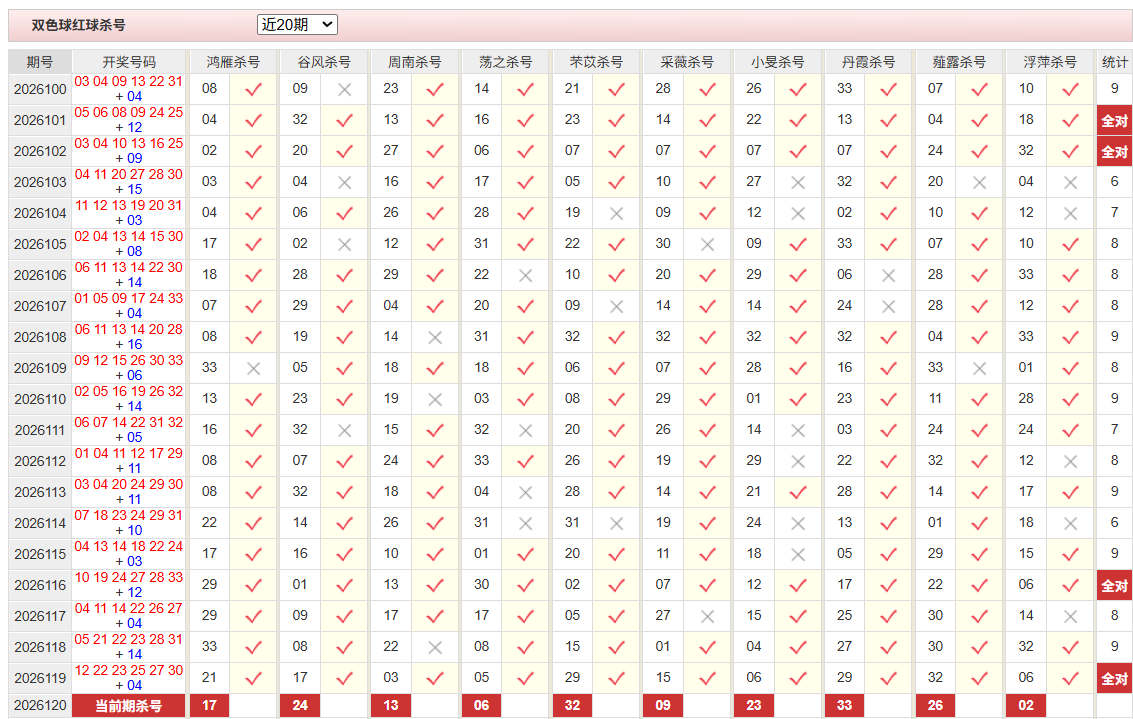This screenshot has width=1133, height=719.
Task: Click the cross mark for 蒹露杀号 in row 2026103
Action: click(x=979, y=183)
